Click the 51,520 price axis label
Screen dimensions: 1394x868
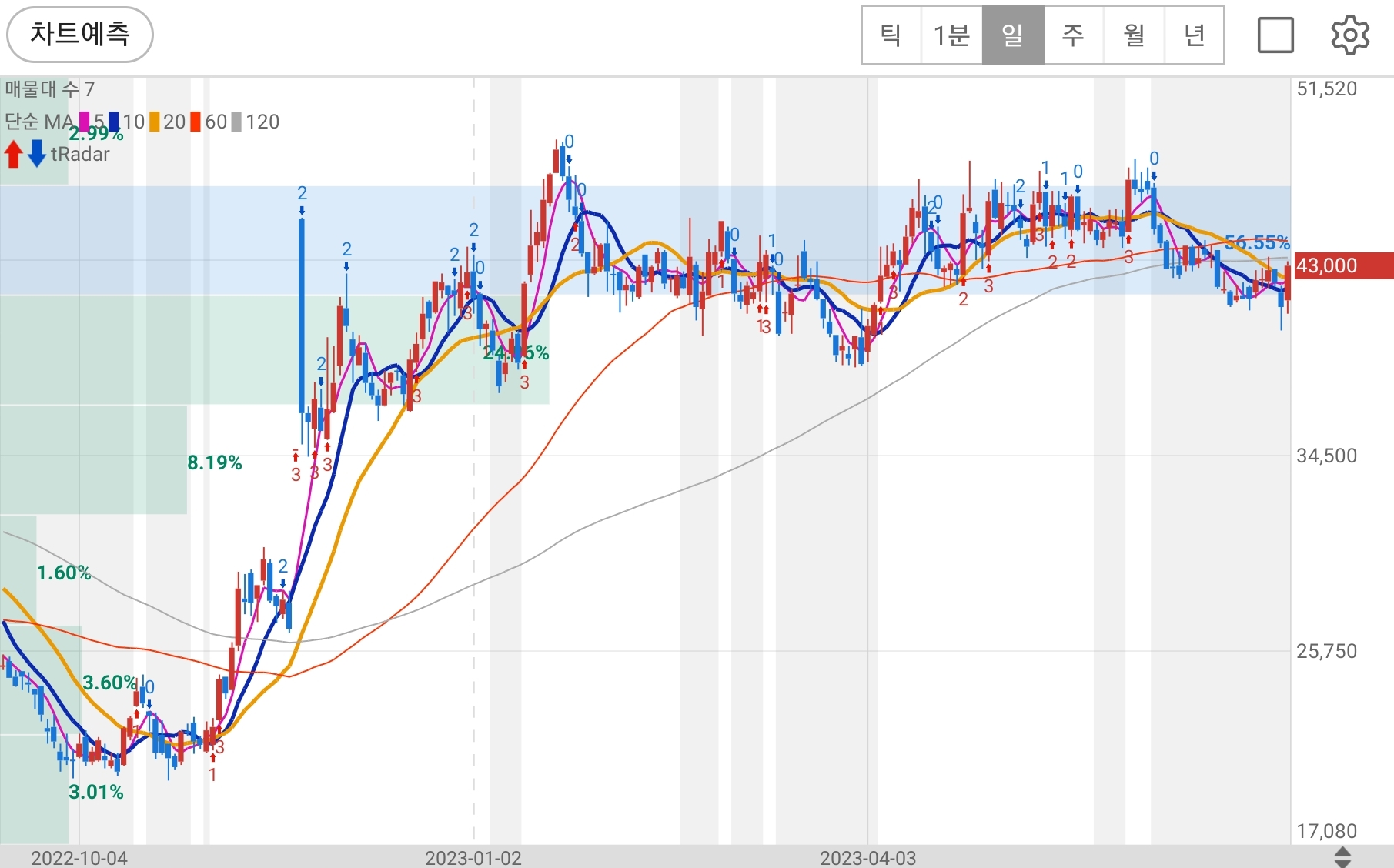[x=1327, y=88]
